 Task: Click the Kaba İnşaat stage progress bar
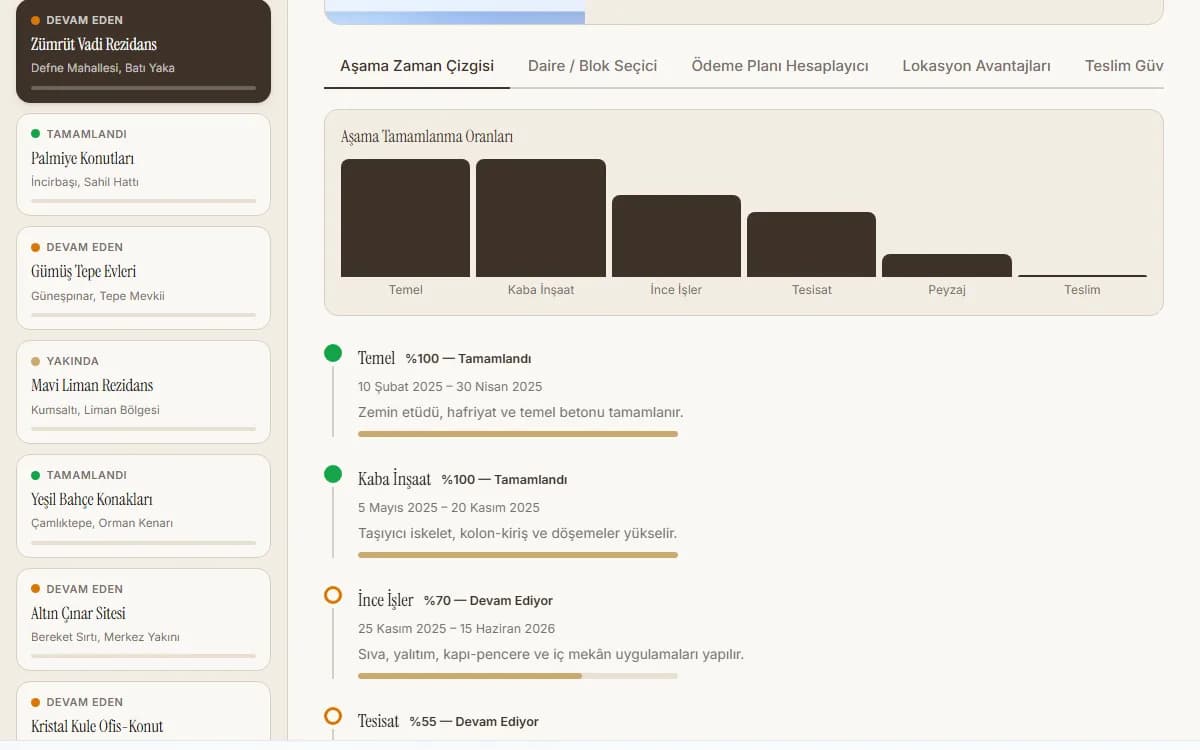coord(518,555)
